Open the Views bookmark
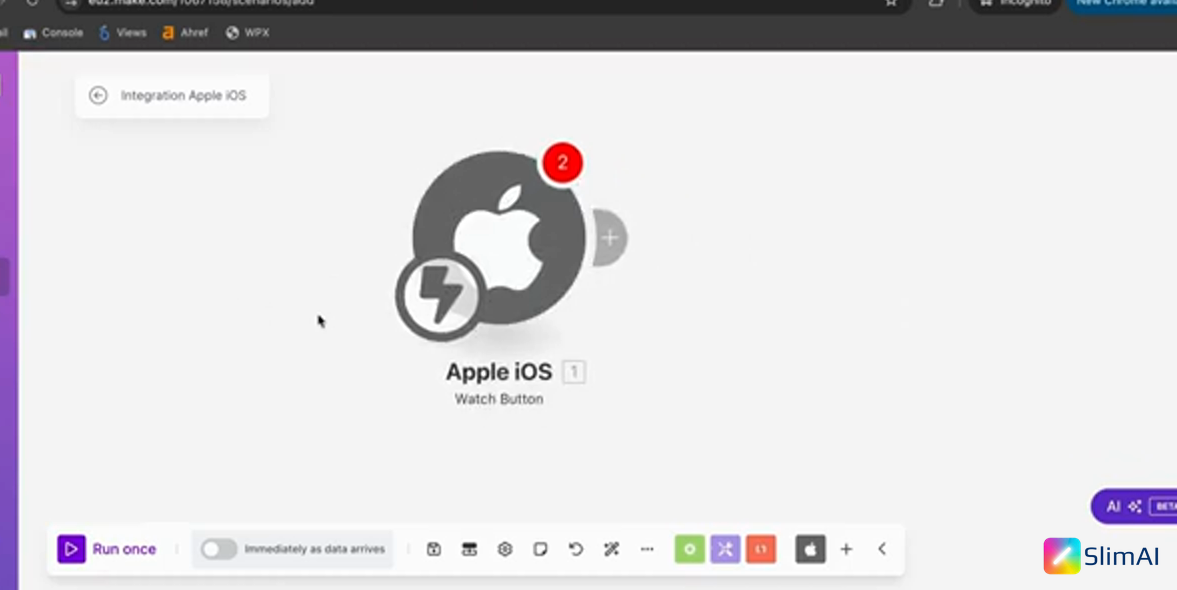1177x590 pixels. point(122,32)
